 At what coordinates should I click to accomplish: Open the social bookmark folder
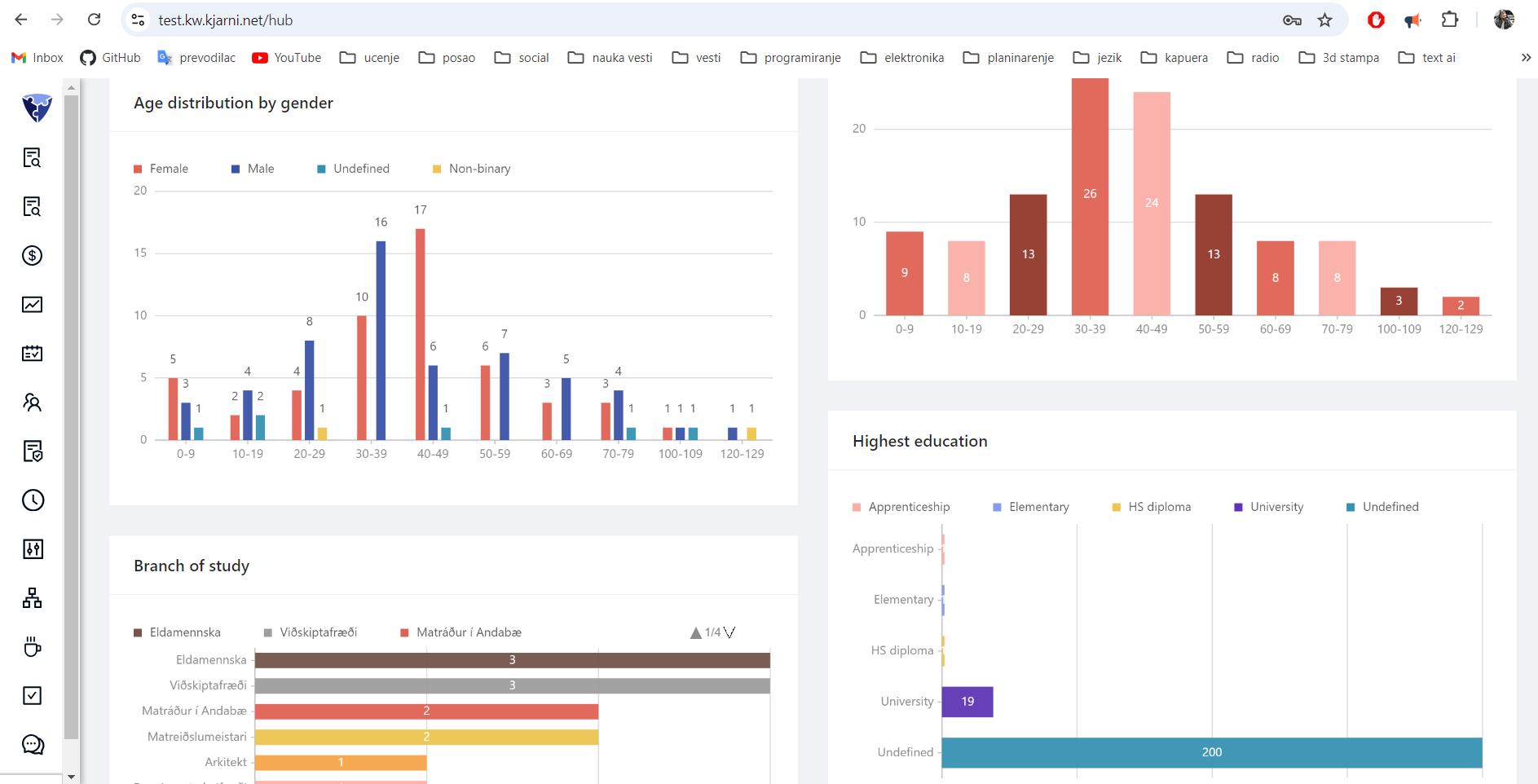522,57
